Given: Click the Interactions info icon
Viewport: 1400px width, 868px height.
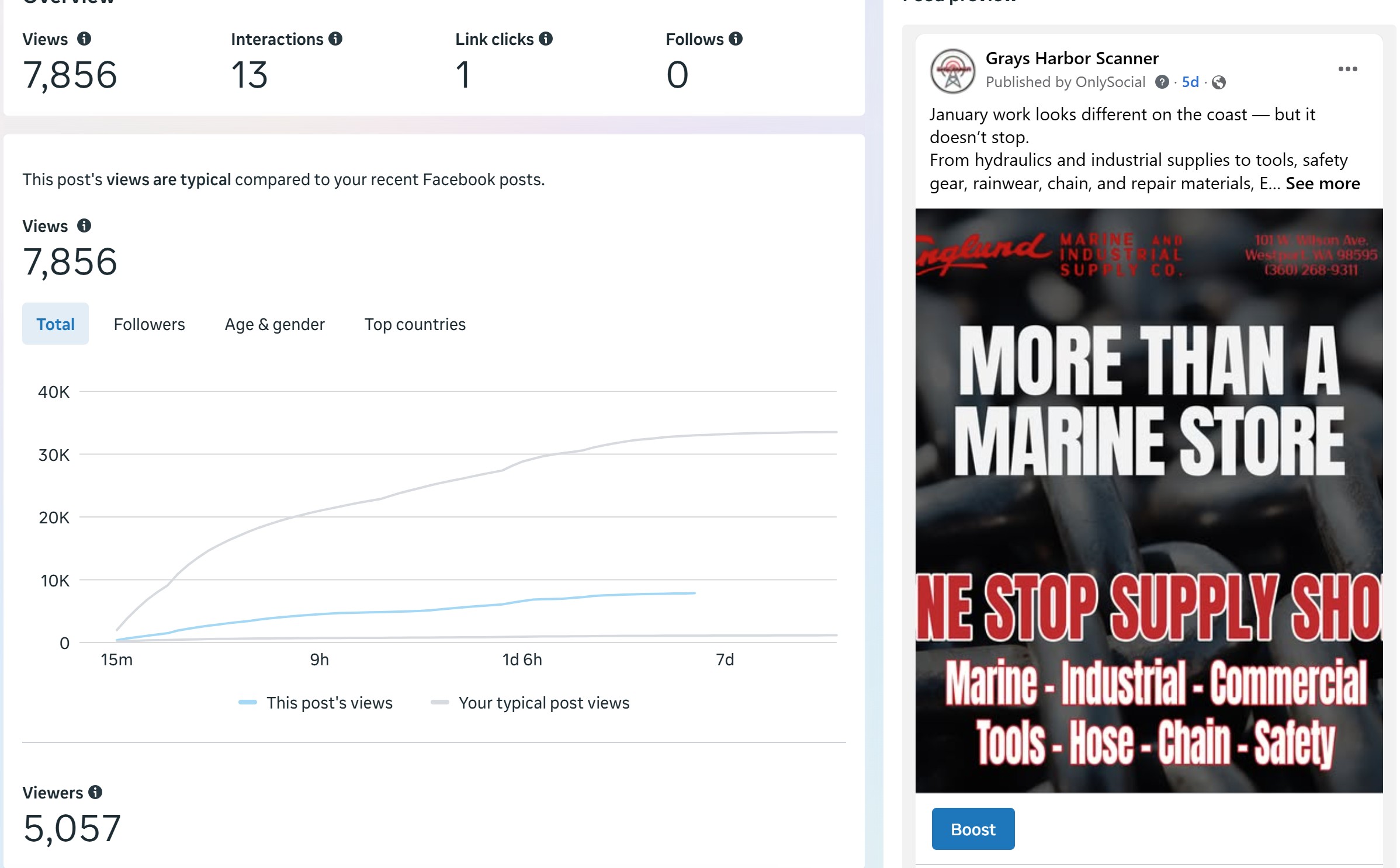Looking at the screenshot, I should point(335,39).
